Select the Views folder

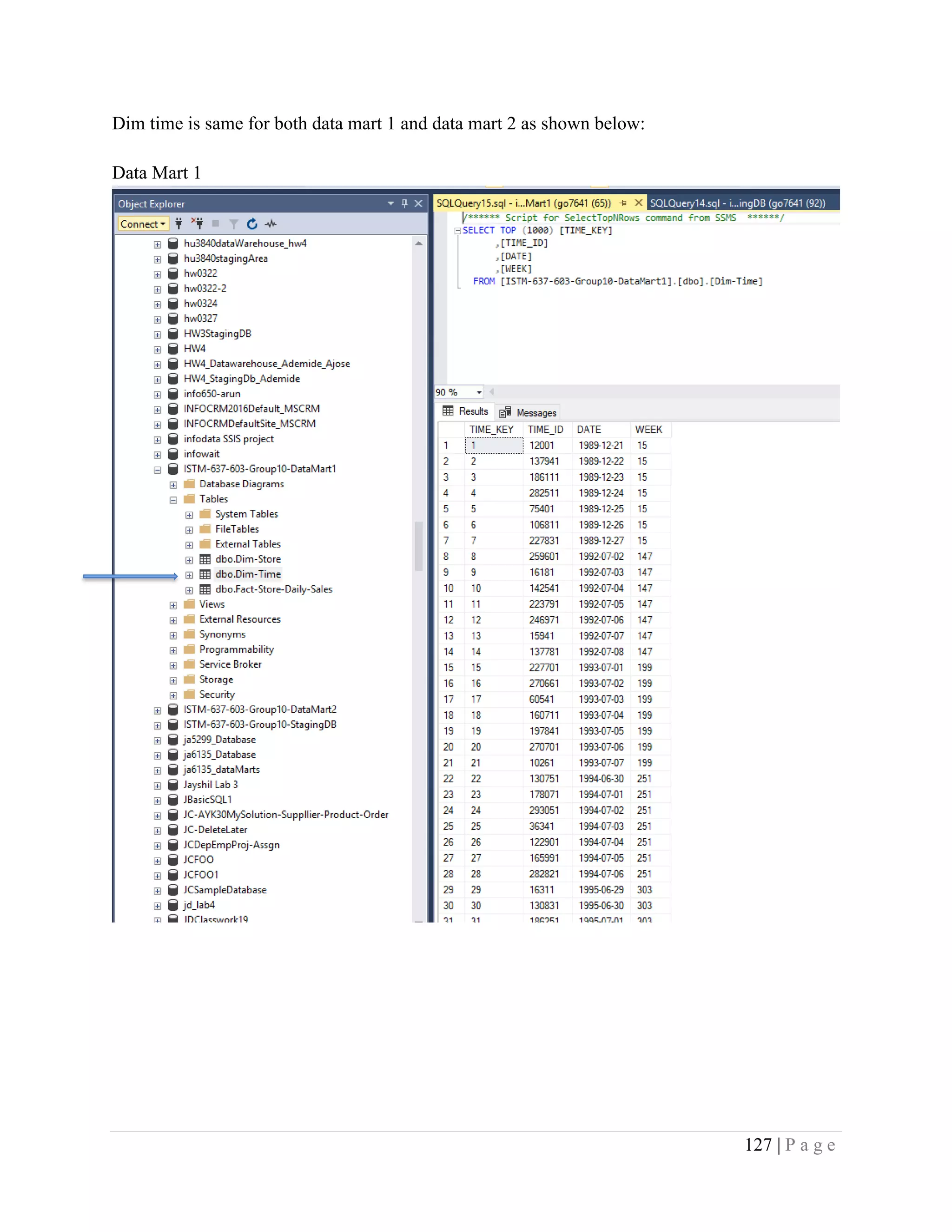click(x=212, y=604)
